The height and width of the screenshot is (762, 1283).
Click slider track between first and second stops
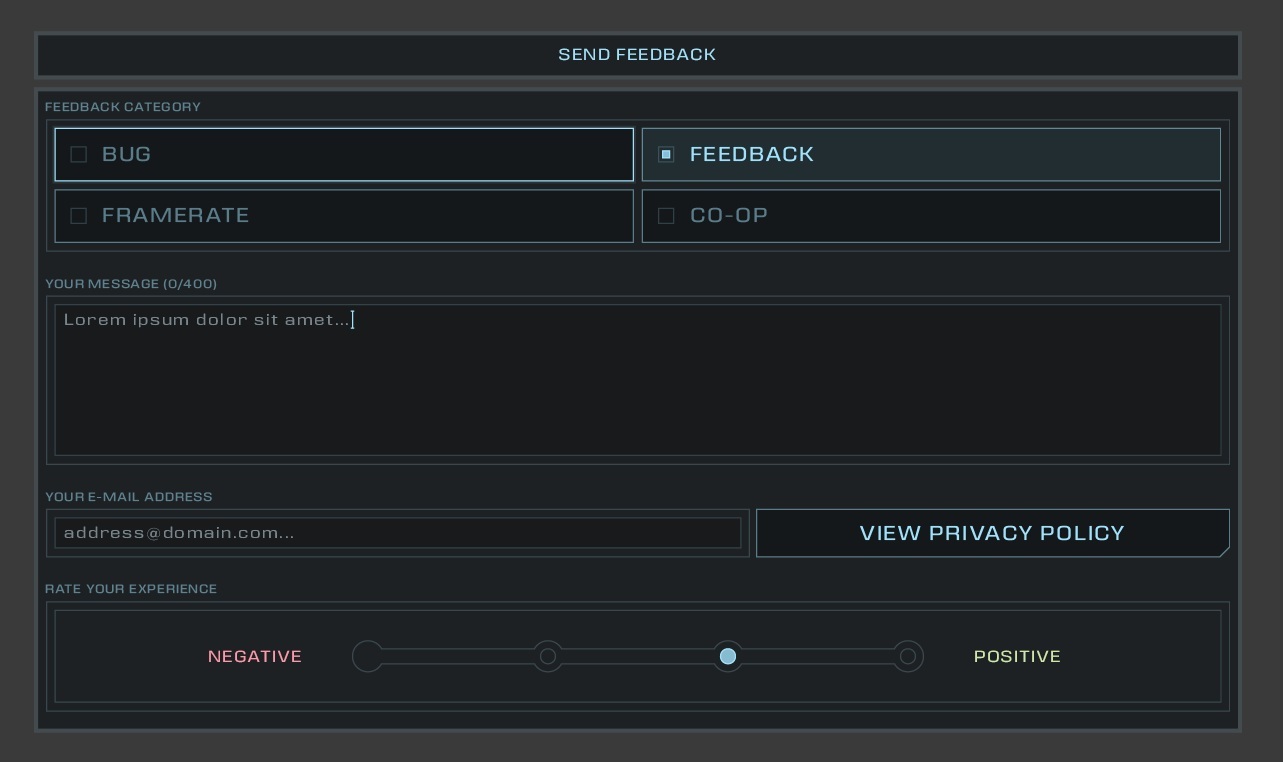click(x=458, y=657)
